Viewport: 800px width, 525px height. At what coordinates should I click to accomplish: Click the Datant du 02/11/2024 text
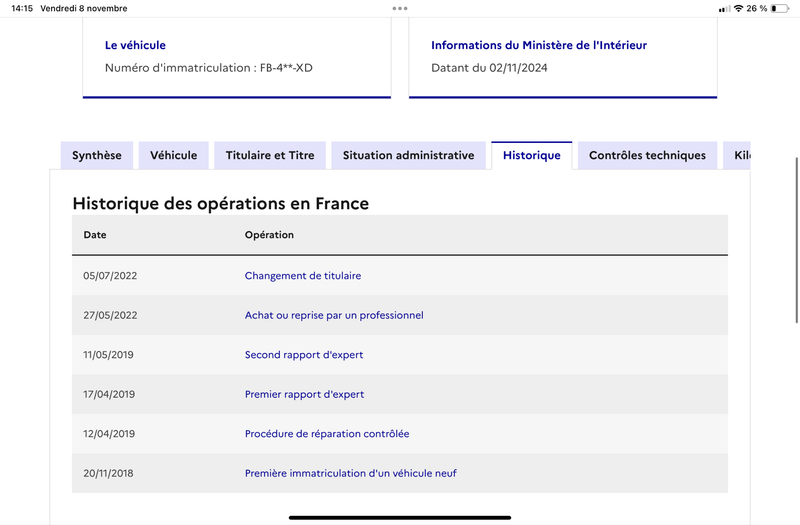tap(489, 68)
